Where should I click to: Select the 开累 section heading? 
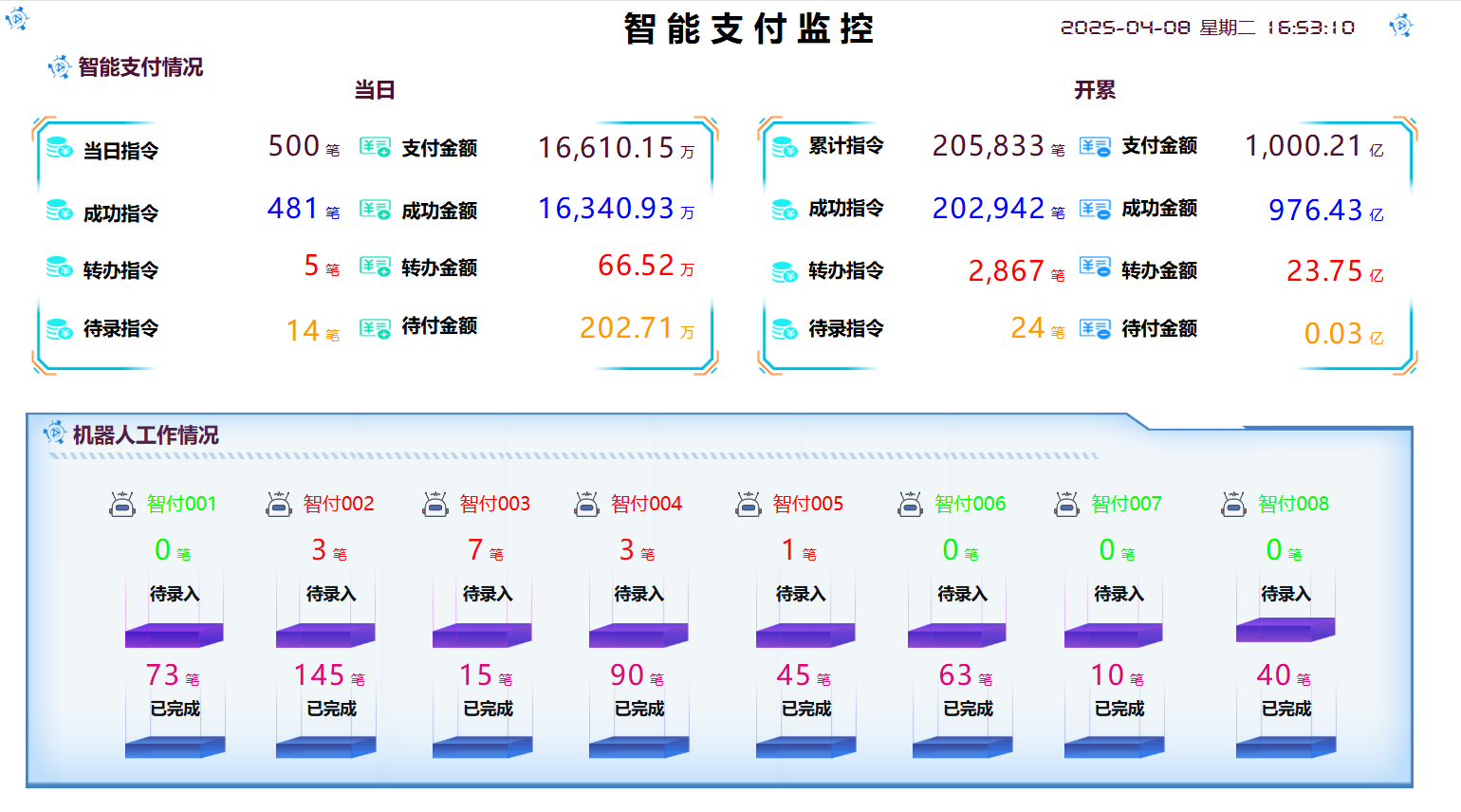pyautogui.click(x=1094, y=90)
